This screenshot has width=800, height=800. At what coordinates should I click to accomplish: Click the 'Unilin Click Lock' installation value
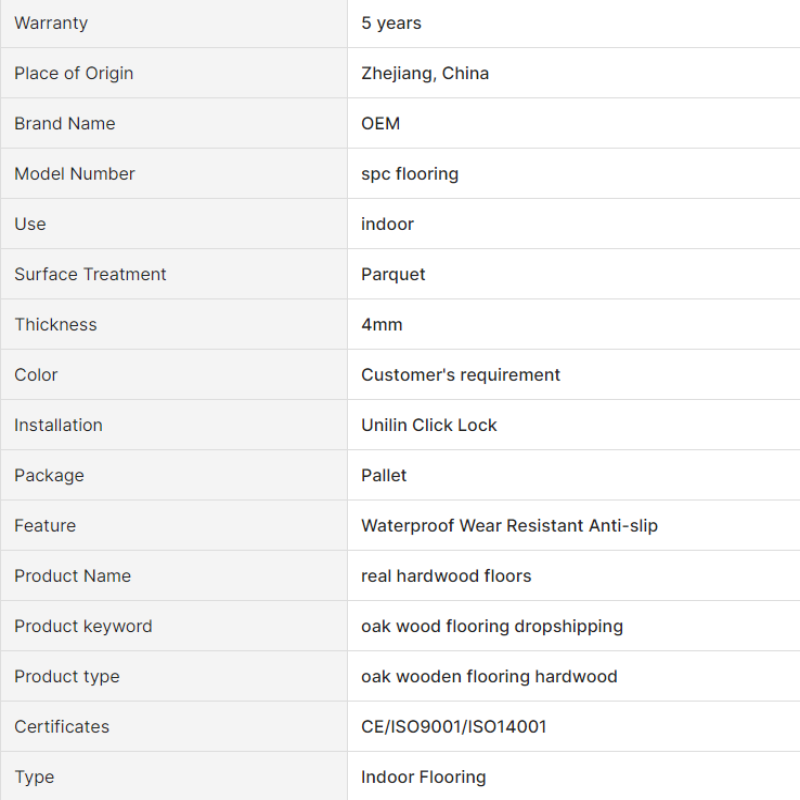click(x=429, y=425)
